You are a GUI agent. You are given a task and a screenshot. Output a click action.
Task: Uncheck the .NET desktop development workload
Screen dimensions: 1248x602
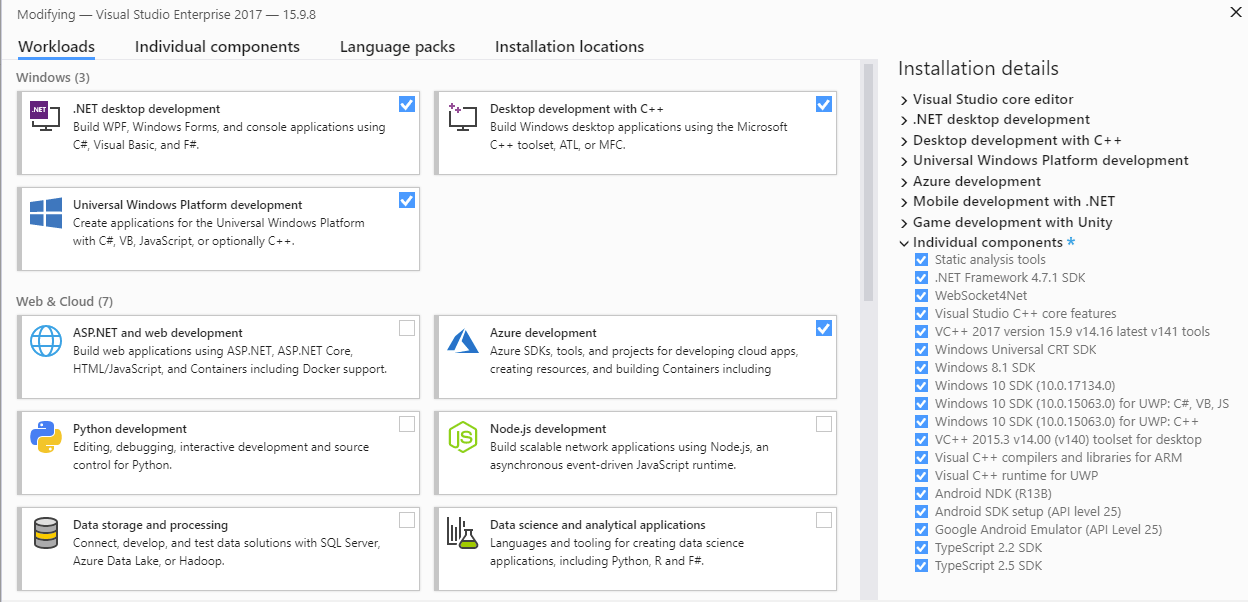[x=407, y=104]
